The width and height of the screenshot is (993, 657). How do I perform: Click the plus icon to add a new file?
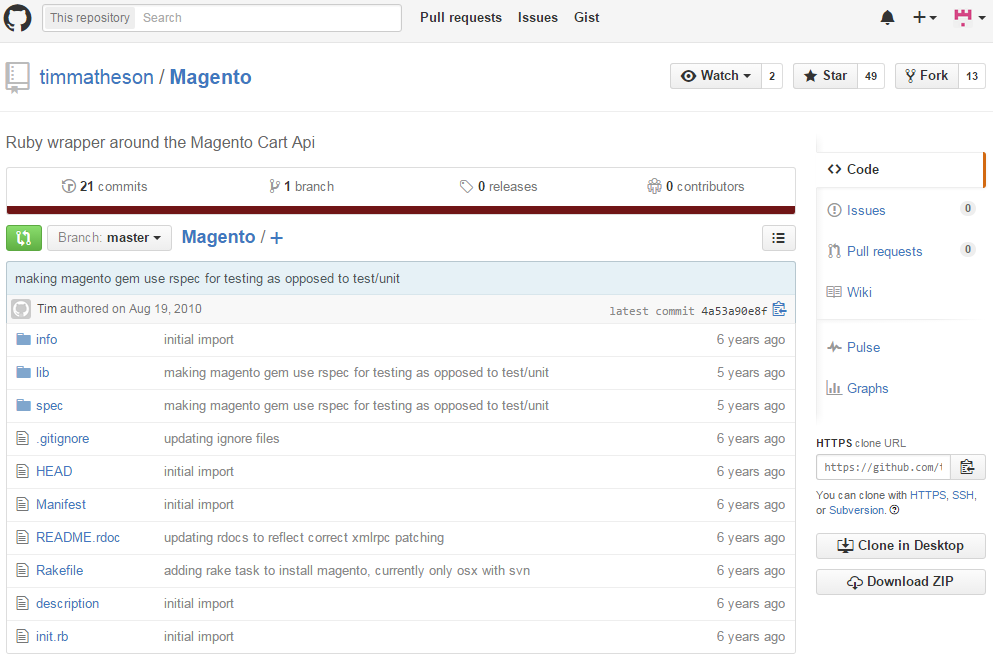coord(277,238)
